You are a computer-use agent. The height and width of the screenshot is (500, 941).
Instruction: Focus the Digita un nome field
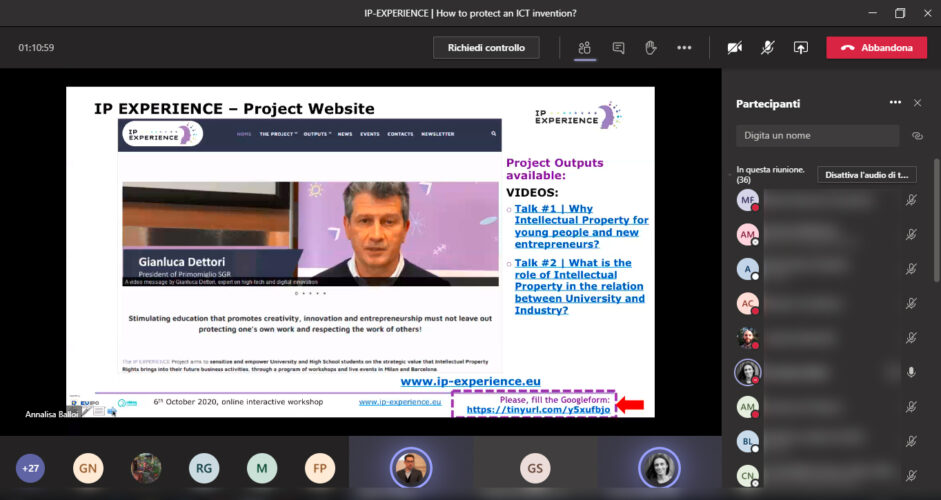coord(817,136)
